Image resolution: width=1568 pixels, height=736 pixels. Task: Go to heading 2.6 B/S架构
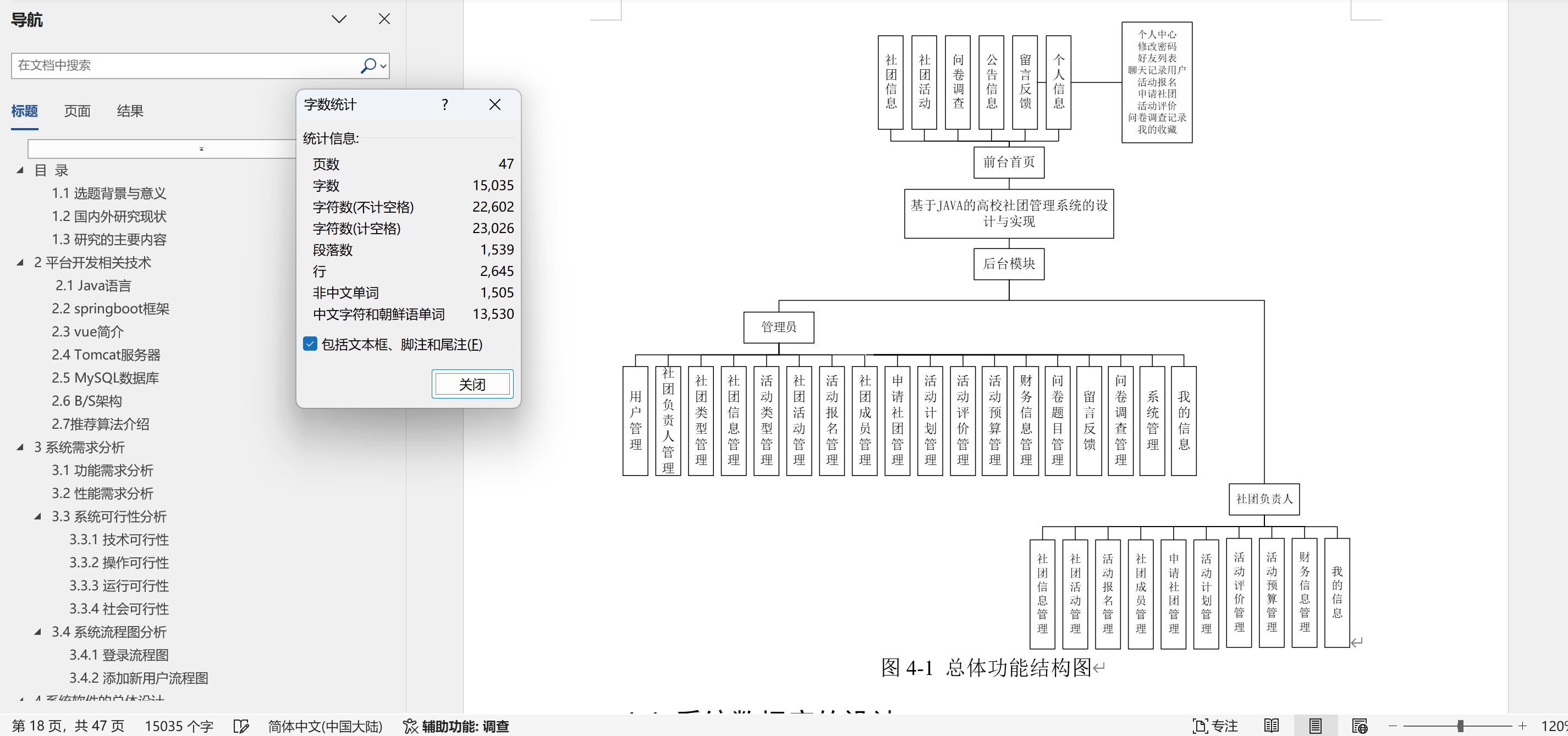tap(87, 401)
